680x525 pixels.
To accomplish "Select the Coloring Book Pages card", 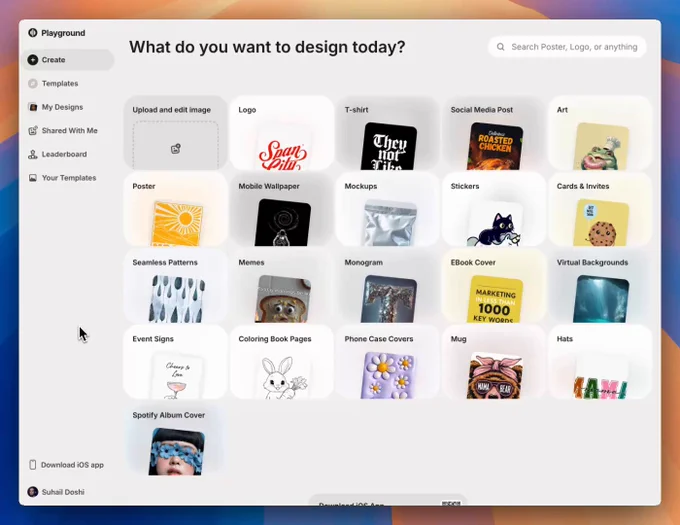I will coord(282,362).
